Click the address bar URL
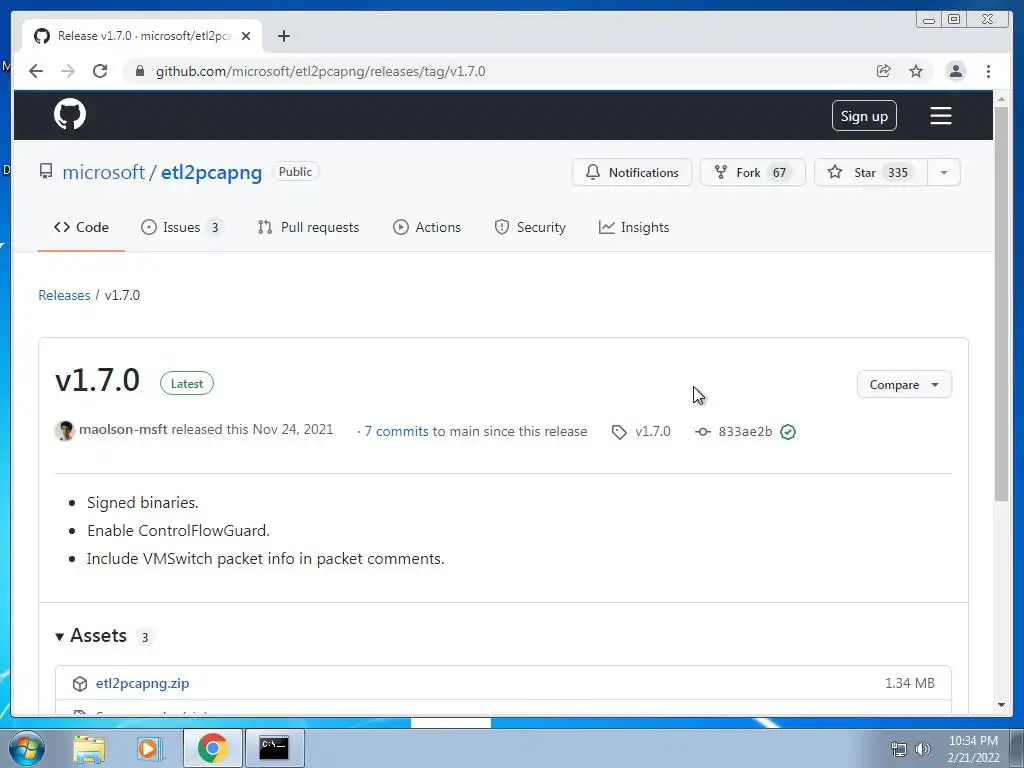The height and width of the screenshot is (768, 1024). pyautogui.click(x=320, y=71)
